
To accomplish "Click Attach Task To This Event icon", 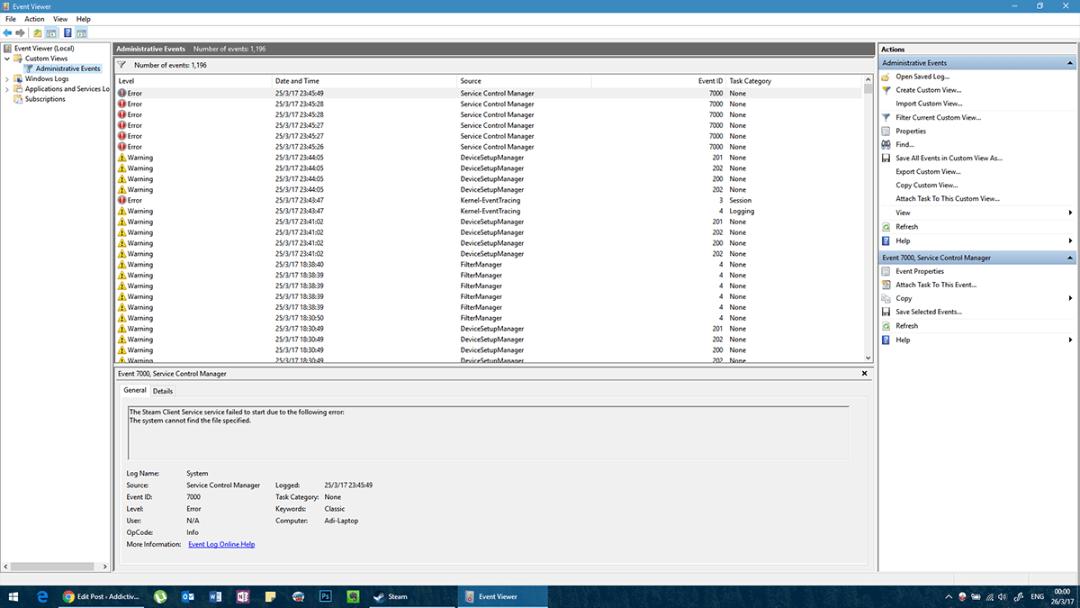I will click(886, 285).
